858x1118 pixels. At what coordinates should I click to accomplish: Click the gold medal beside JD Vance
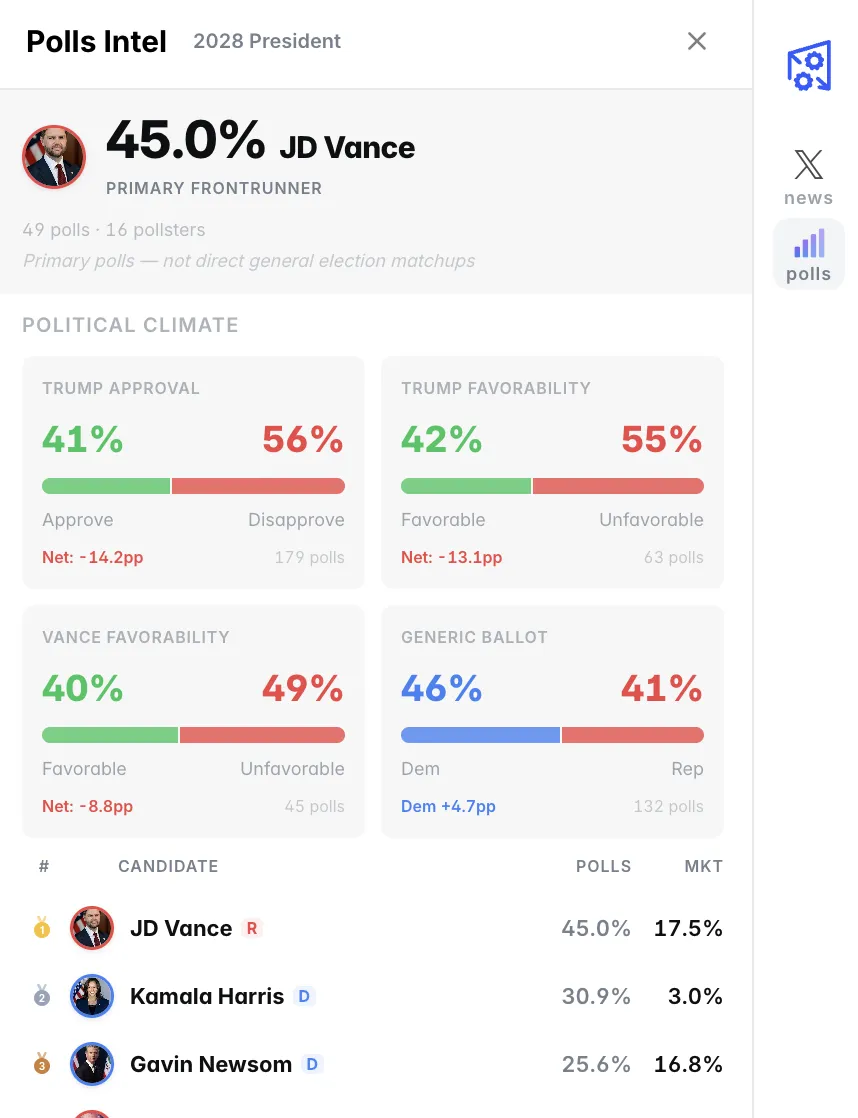pos(41,928)
